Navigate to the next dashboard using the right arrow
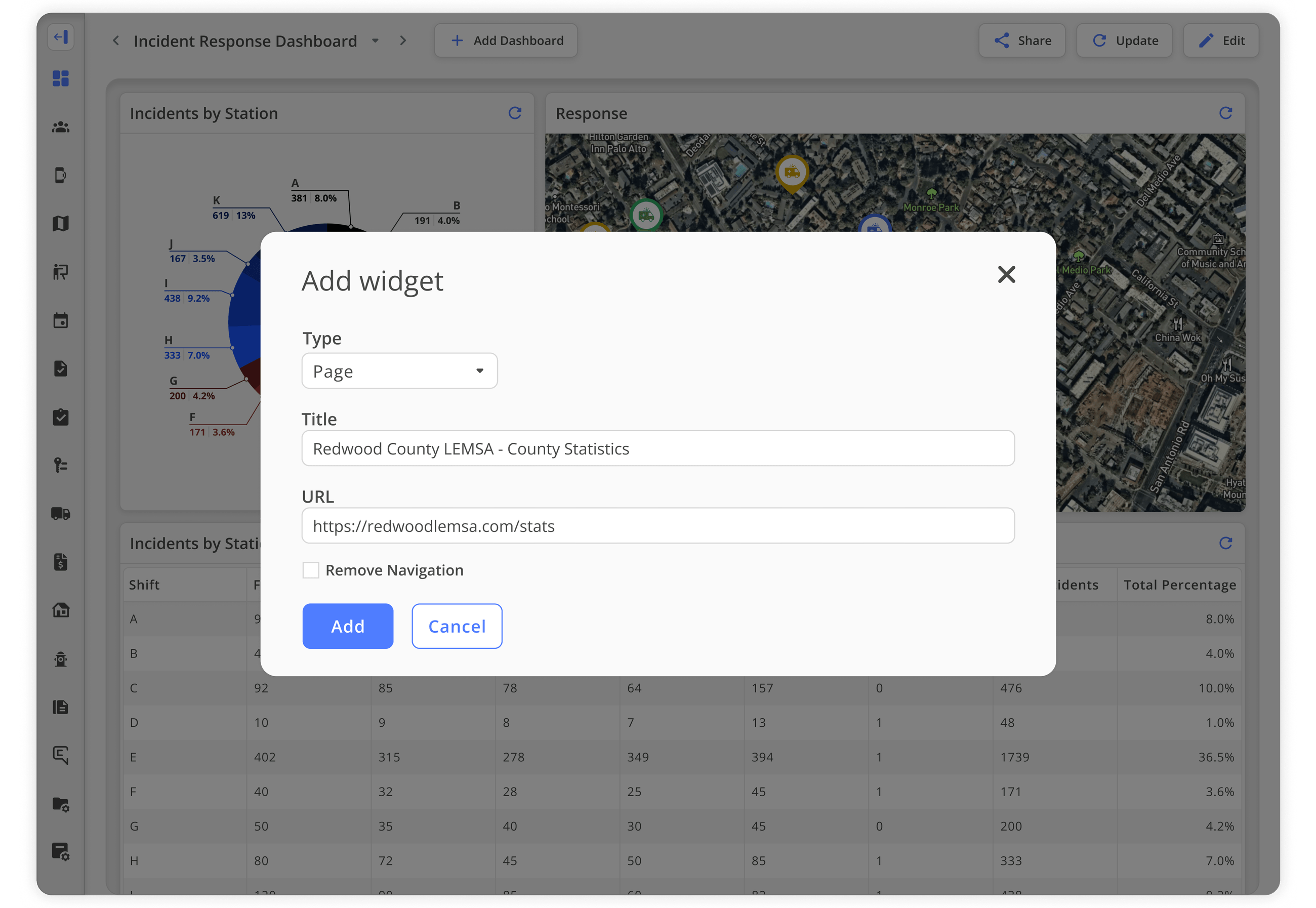1316x908 pixels. 403,40
